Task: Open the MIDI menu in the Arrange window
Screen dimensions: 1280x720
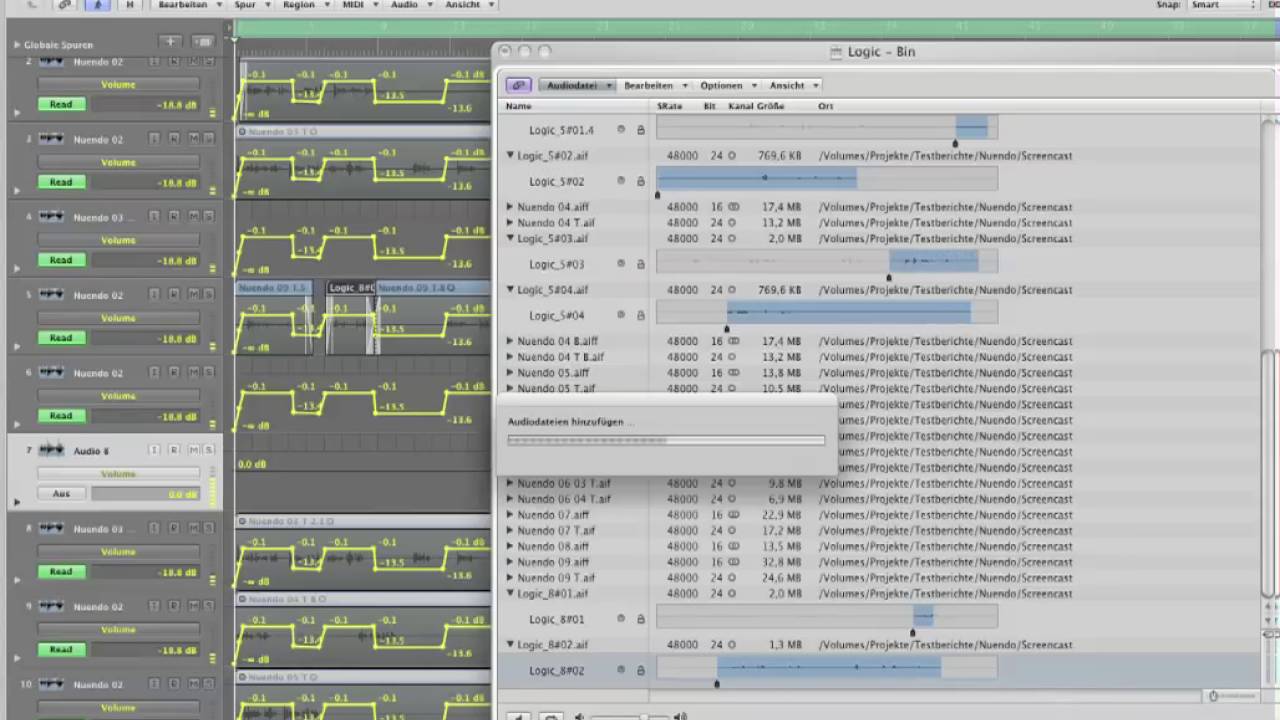Action: coord(358,5)
